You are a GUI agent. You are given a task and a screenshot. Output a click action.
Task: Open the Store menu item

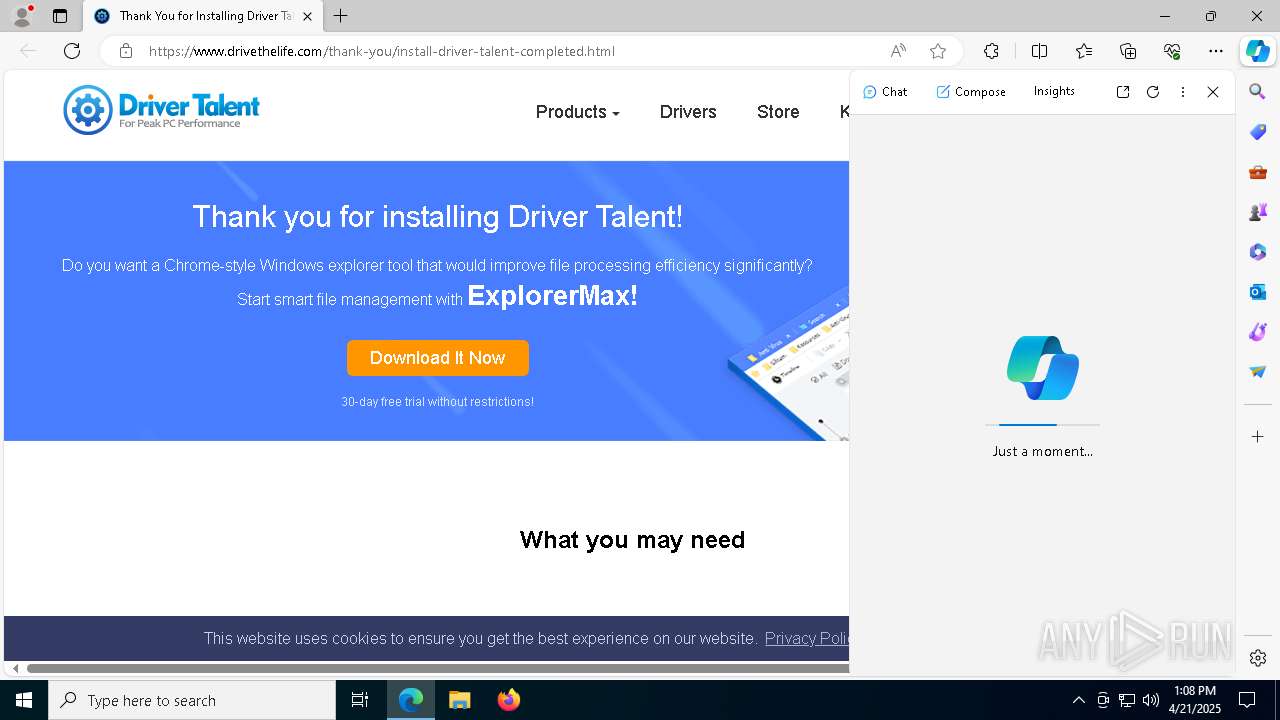coord(778,112)
